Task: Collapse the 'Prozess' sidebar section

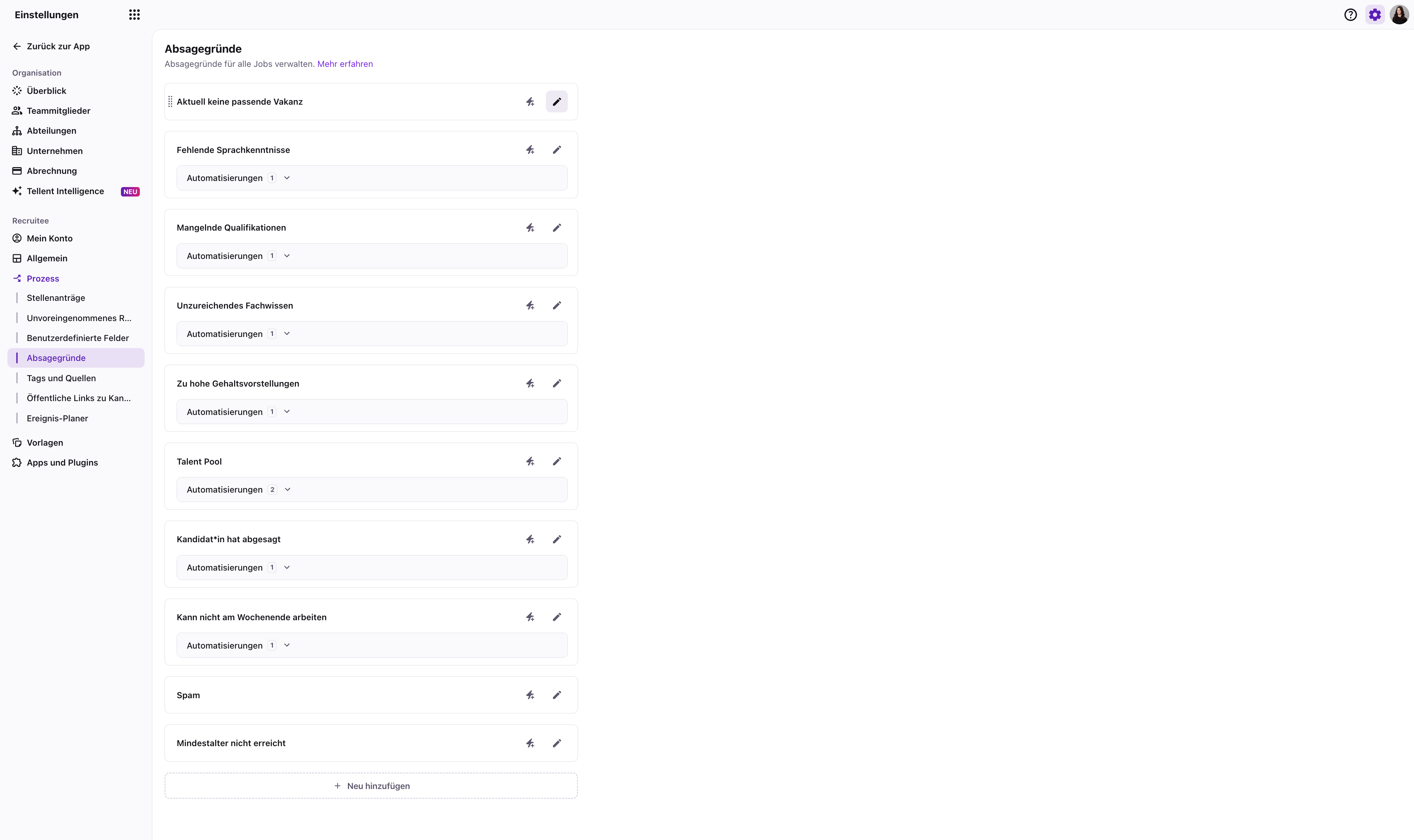Action: pos(43,279)
